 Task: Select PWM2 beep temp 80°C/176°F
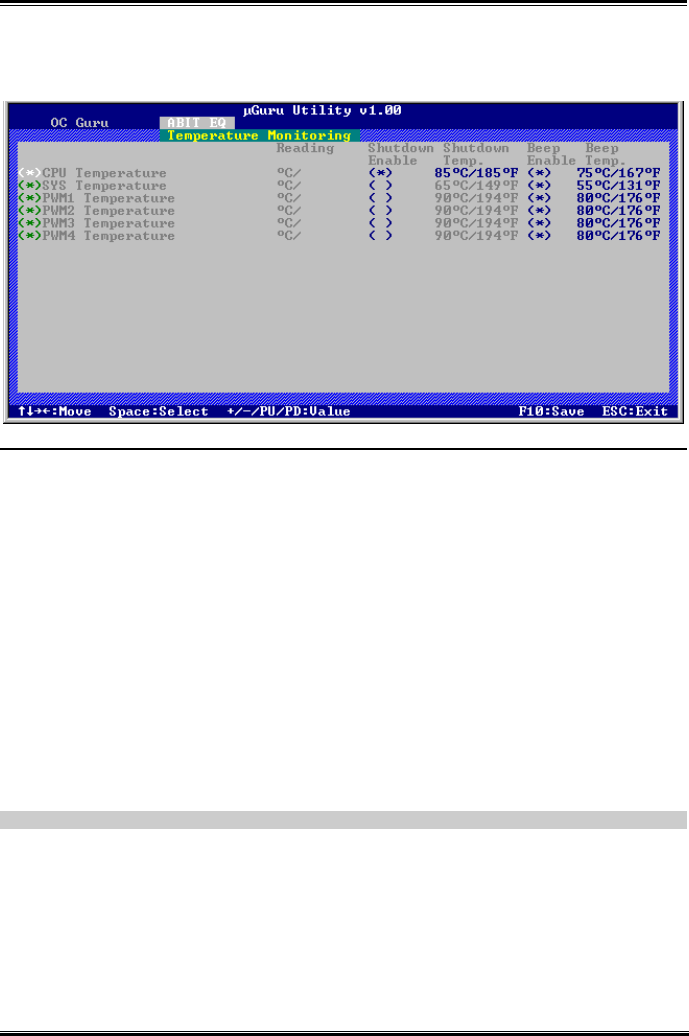618,211
